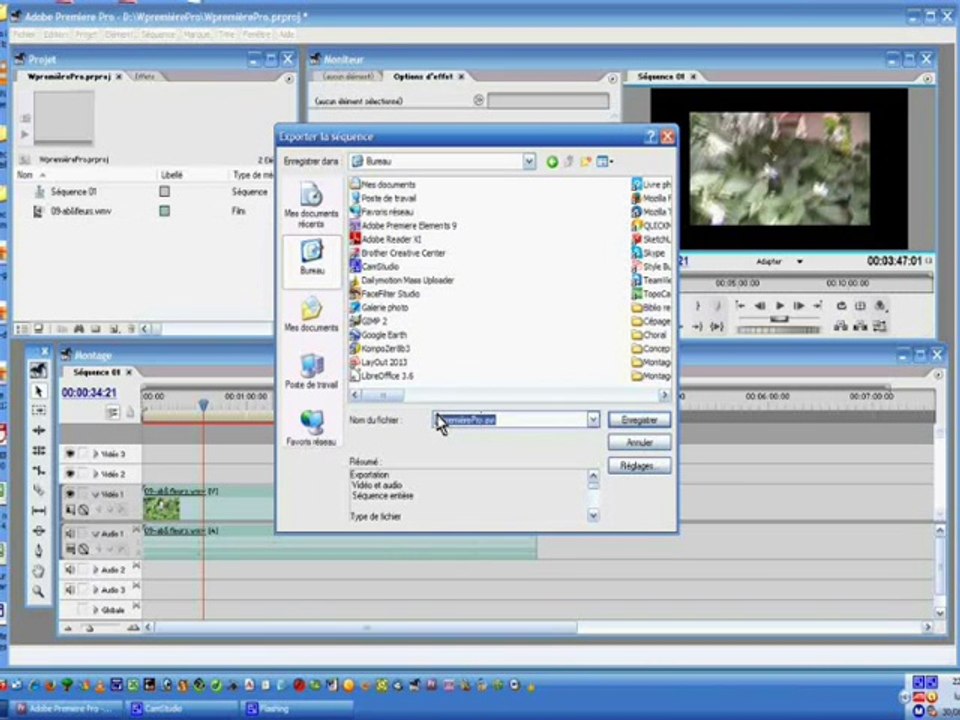Click the Enregistrer button
Screen dimensions: 960x720
(639, 420)
